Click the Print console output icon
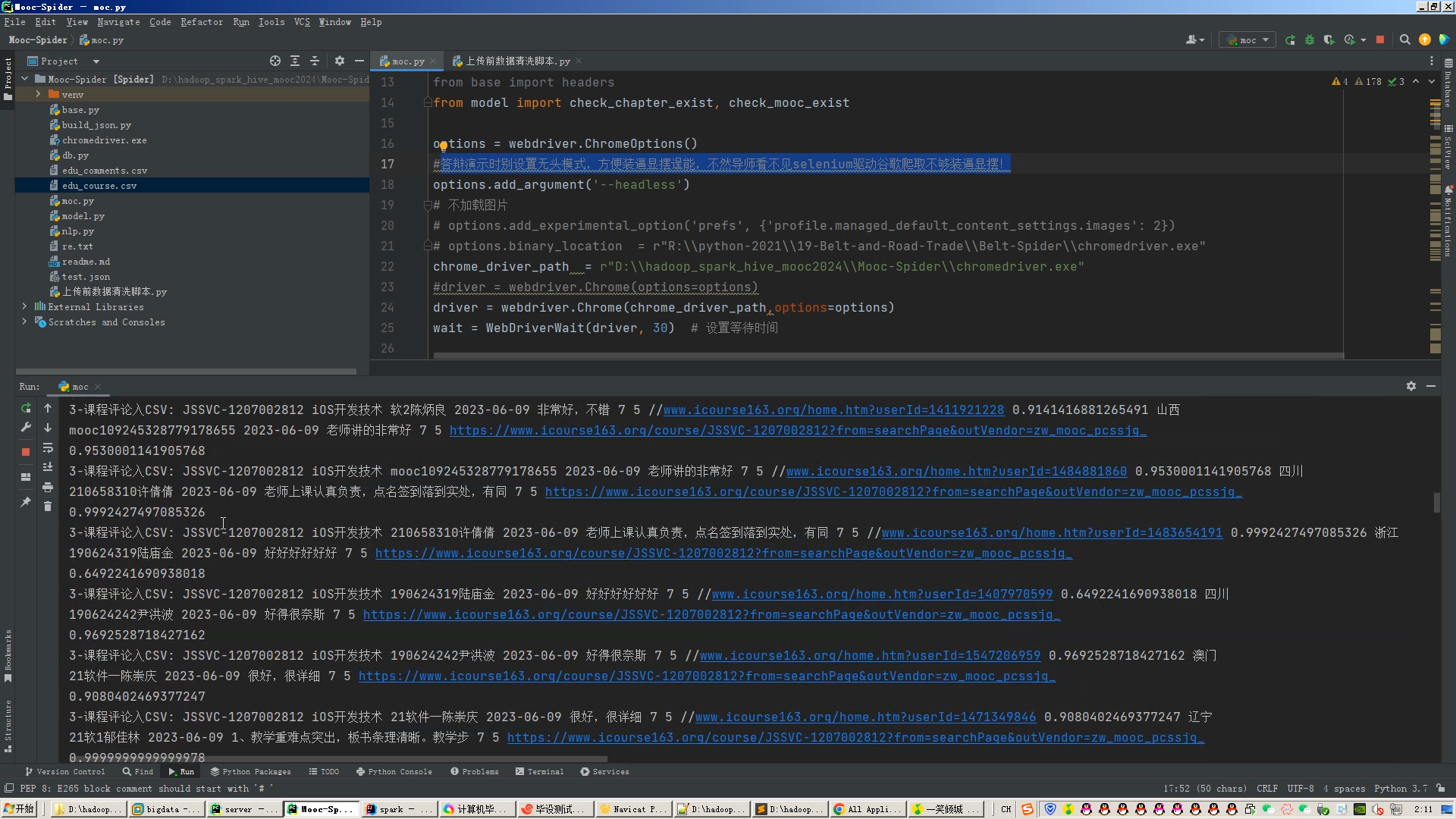 pyautogui.click(x=48, y=487)
